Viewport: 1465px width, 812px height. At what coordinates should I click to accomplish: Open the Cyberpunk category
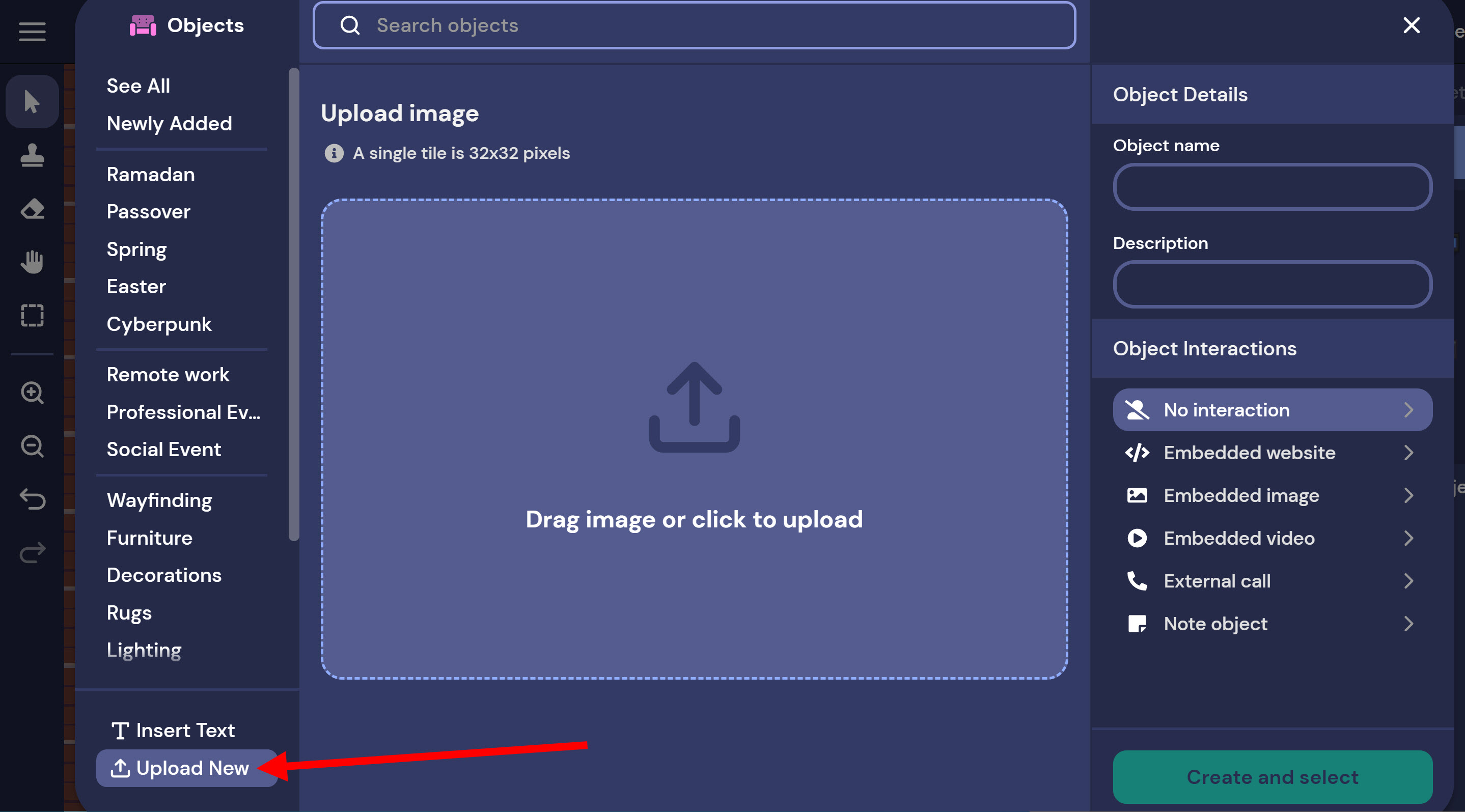[159, 324]
